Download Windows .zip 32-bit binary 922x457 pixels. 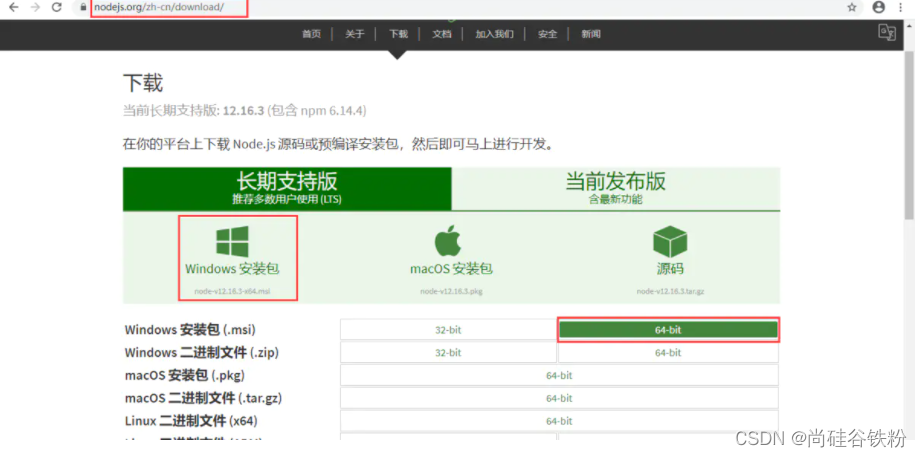pos(448,353)
